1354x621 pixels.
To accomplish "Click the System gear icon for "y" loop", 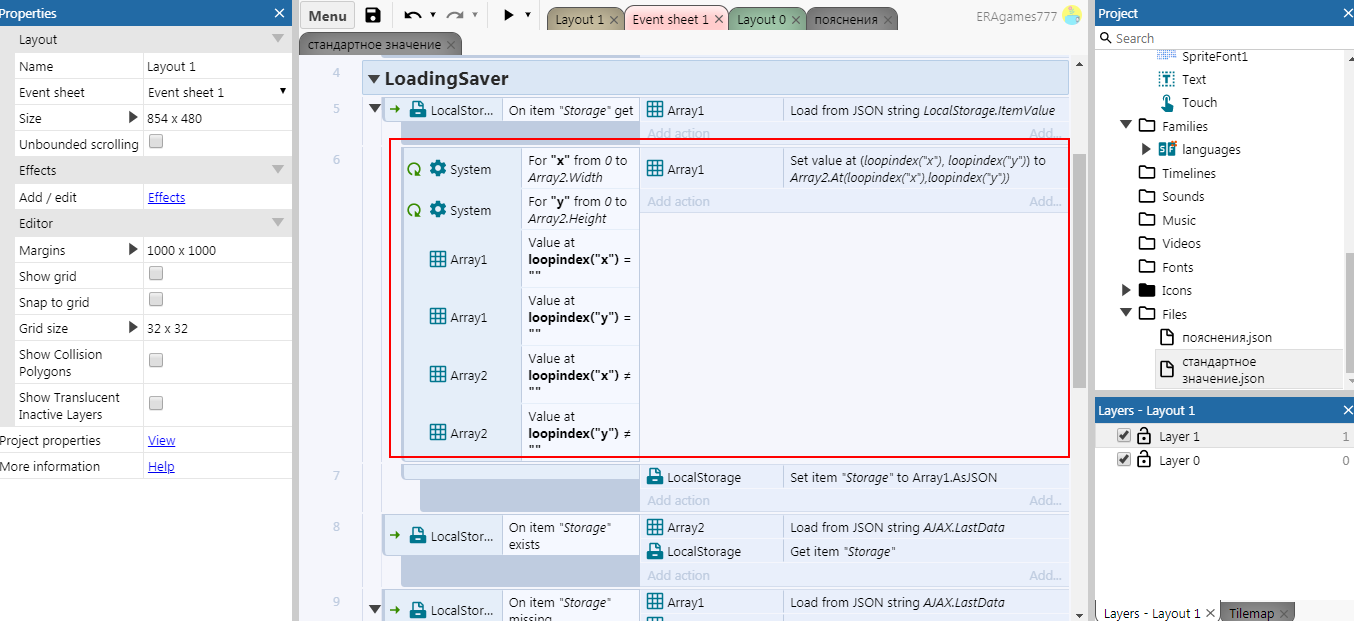I will click(x=437, y=210).
